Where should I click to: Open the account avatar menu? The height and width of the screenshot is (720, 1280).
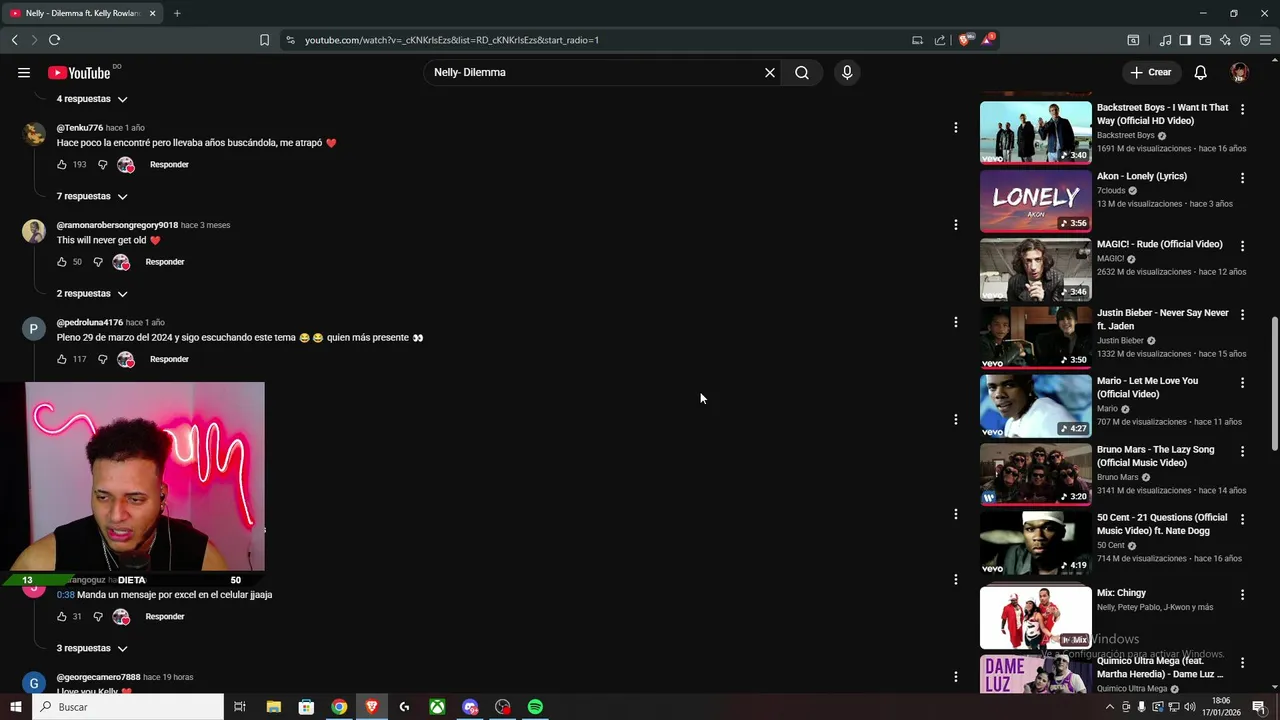pos(1240,72)
